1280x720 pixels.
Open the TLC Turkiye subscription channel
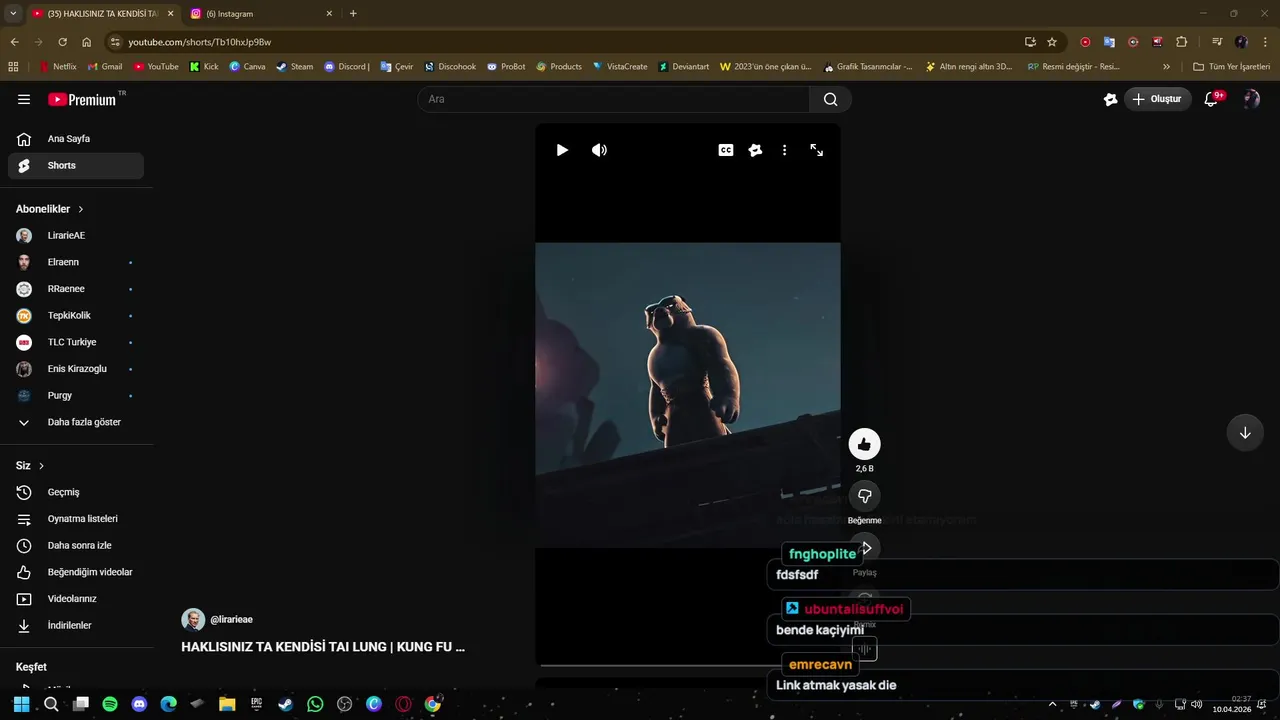coord(76,342)
